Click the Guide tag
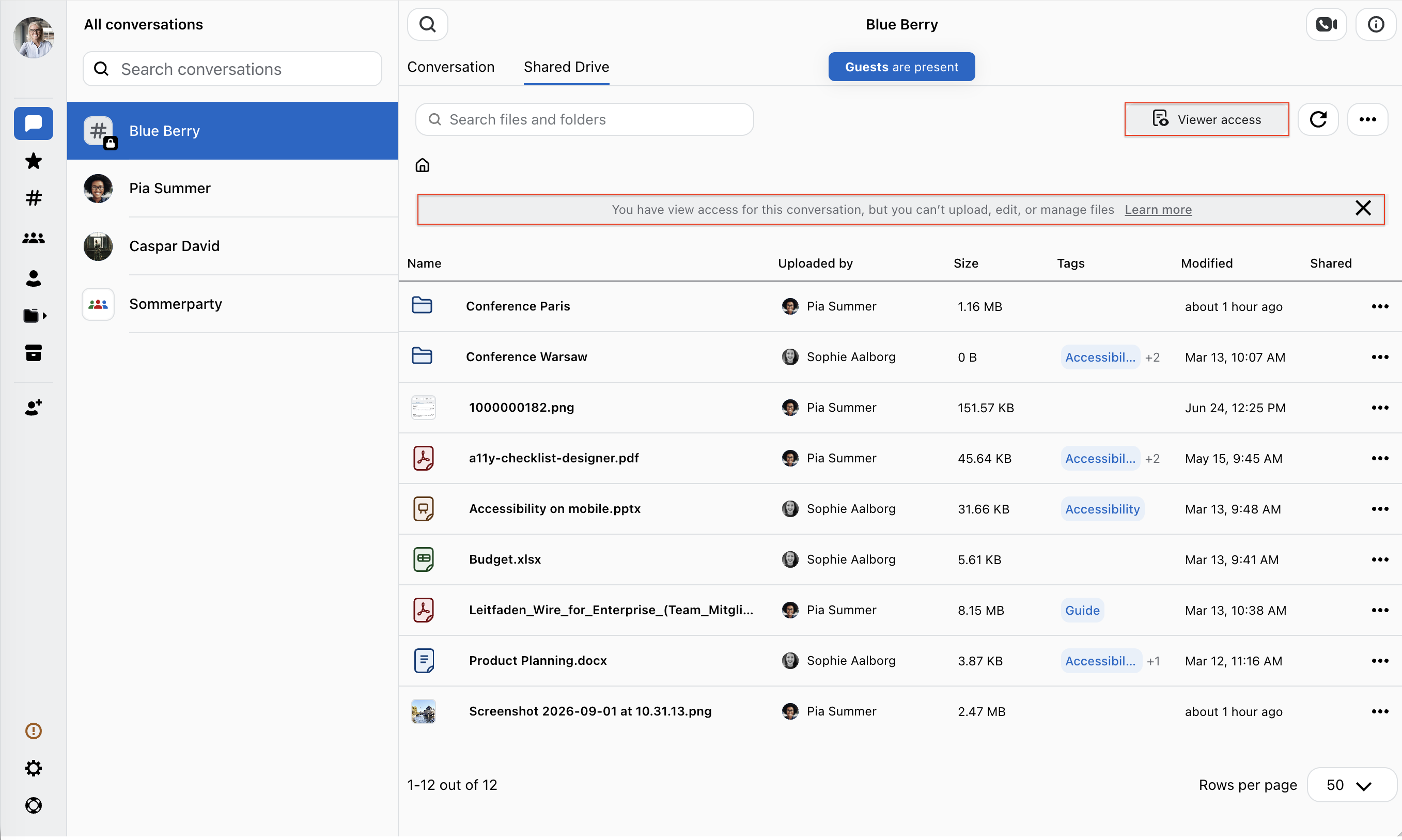Image resolution: width=1402 pixels, height=840 pixels. [x=1082, y=610]
